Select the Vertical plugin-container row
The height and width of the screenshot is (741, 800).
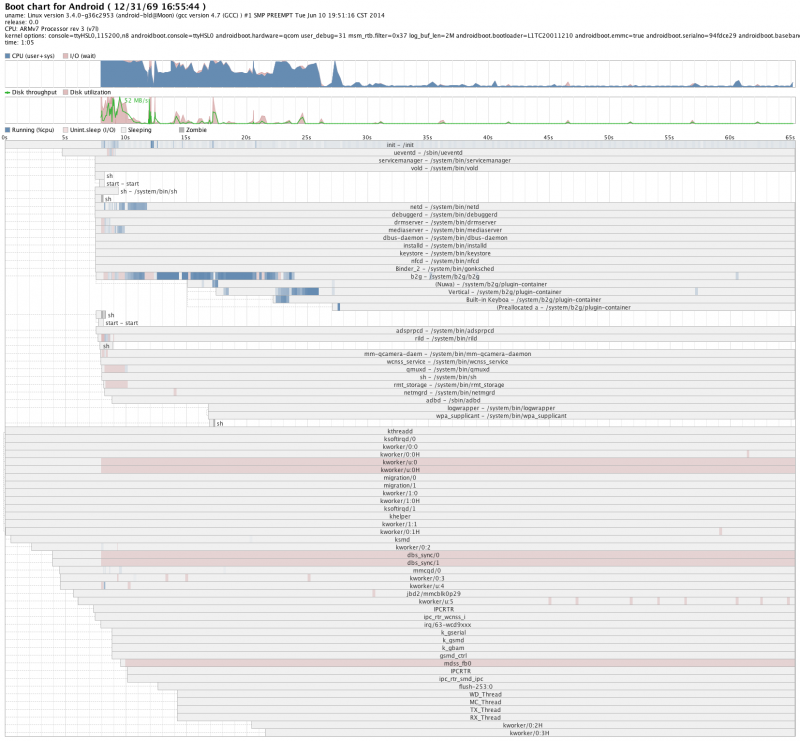(505, 292)
